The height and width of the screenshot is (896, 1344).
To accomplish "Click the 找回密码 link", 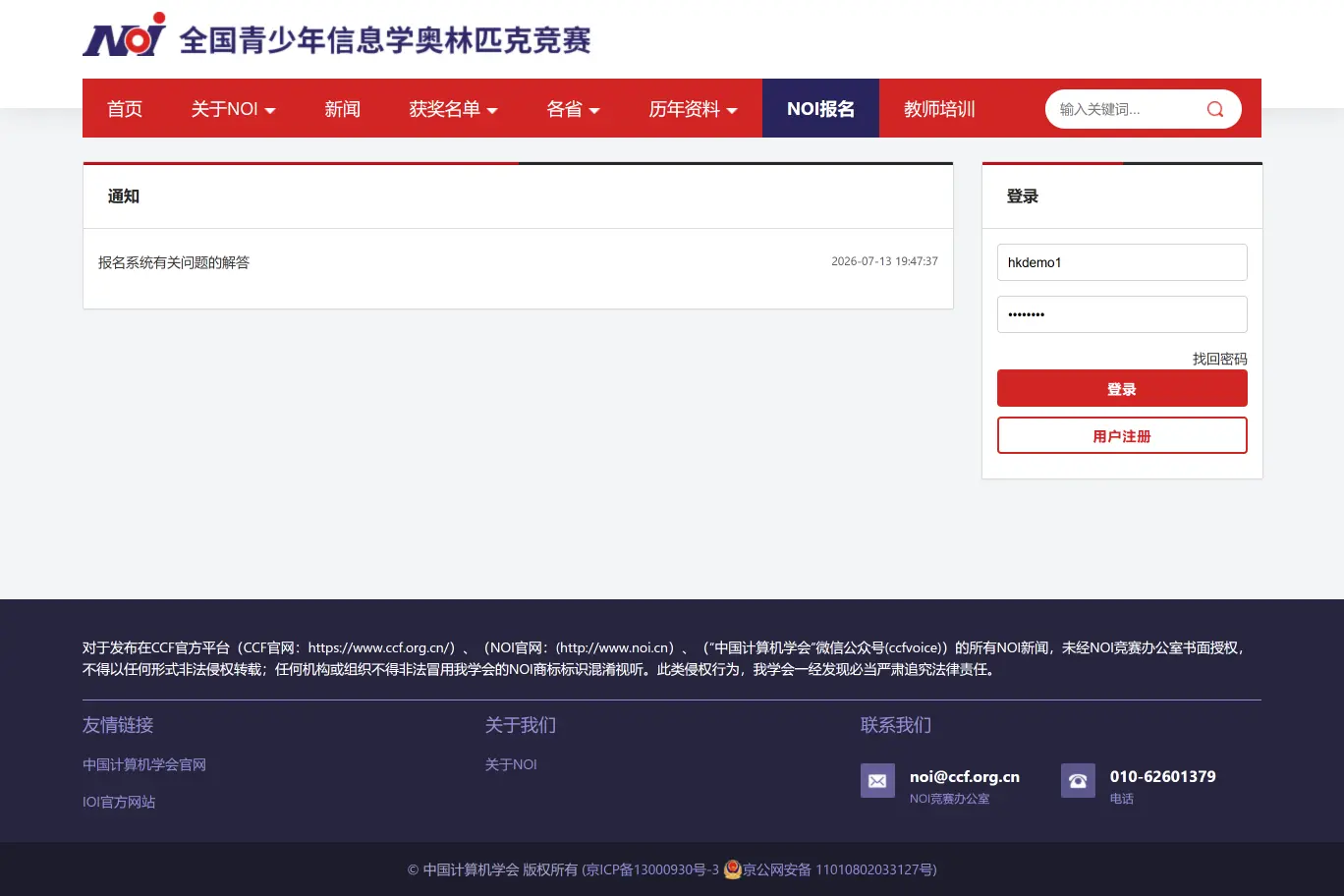I will [1219, 359].
